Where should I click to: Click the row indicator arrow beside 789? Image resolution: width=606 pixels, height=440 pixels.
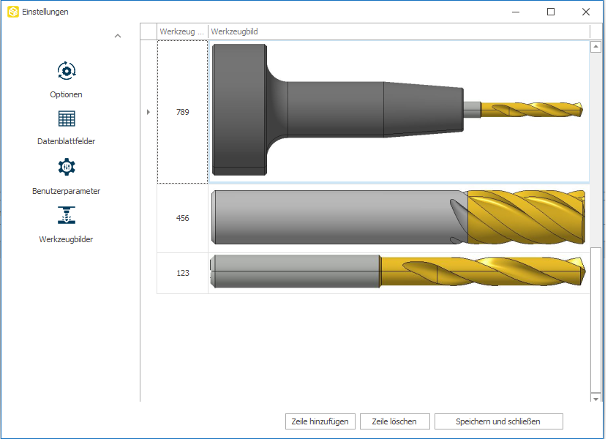(149, 112)
